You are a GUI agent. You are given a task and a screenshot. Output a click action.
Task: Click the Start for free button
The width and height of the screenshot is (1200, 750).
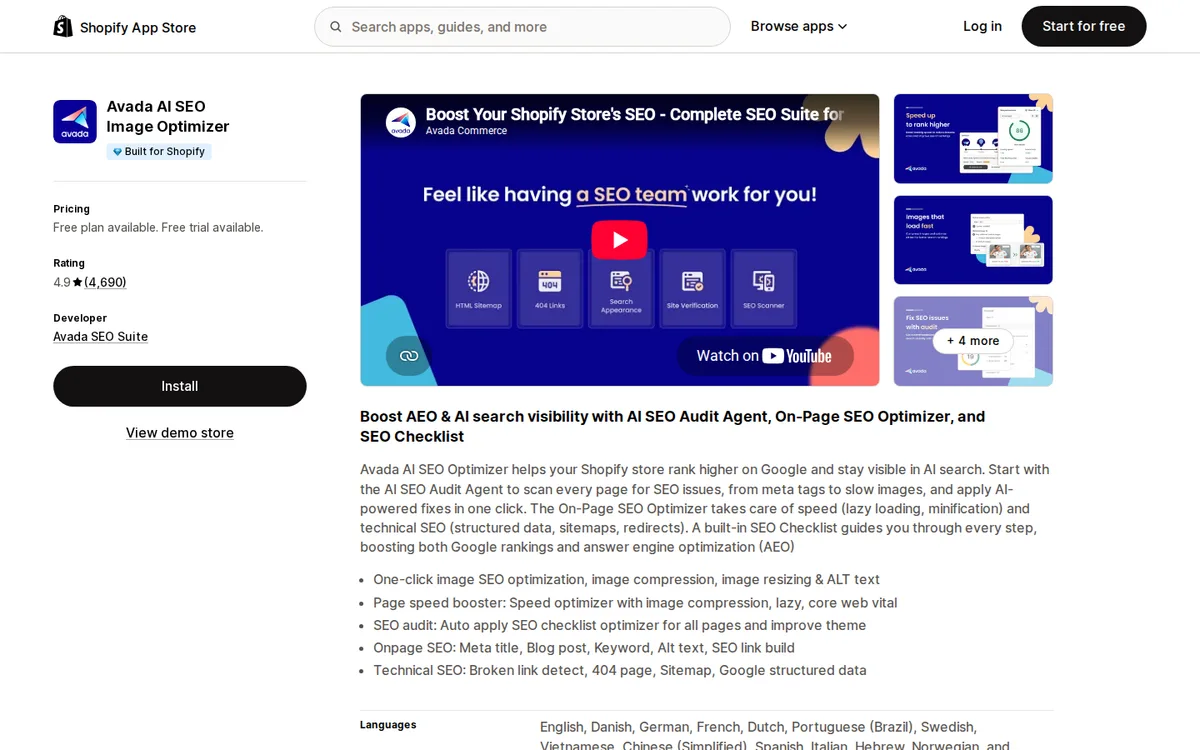(x=1084, y=26)
